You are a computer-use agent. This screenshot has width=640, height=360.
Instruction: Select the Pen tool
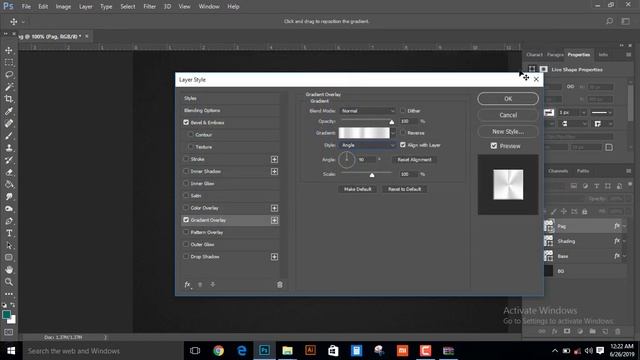click(9, 221)
